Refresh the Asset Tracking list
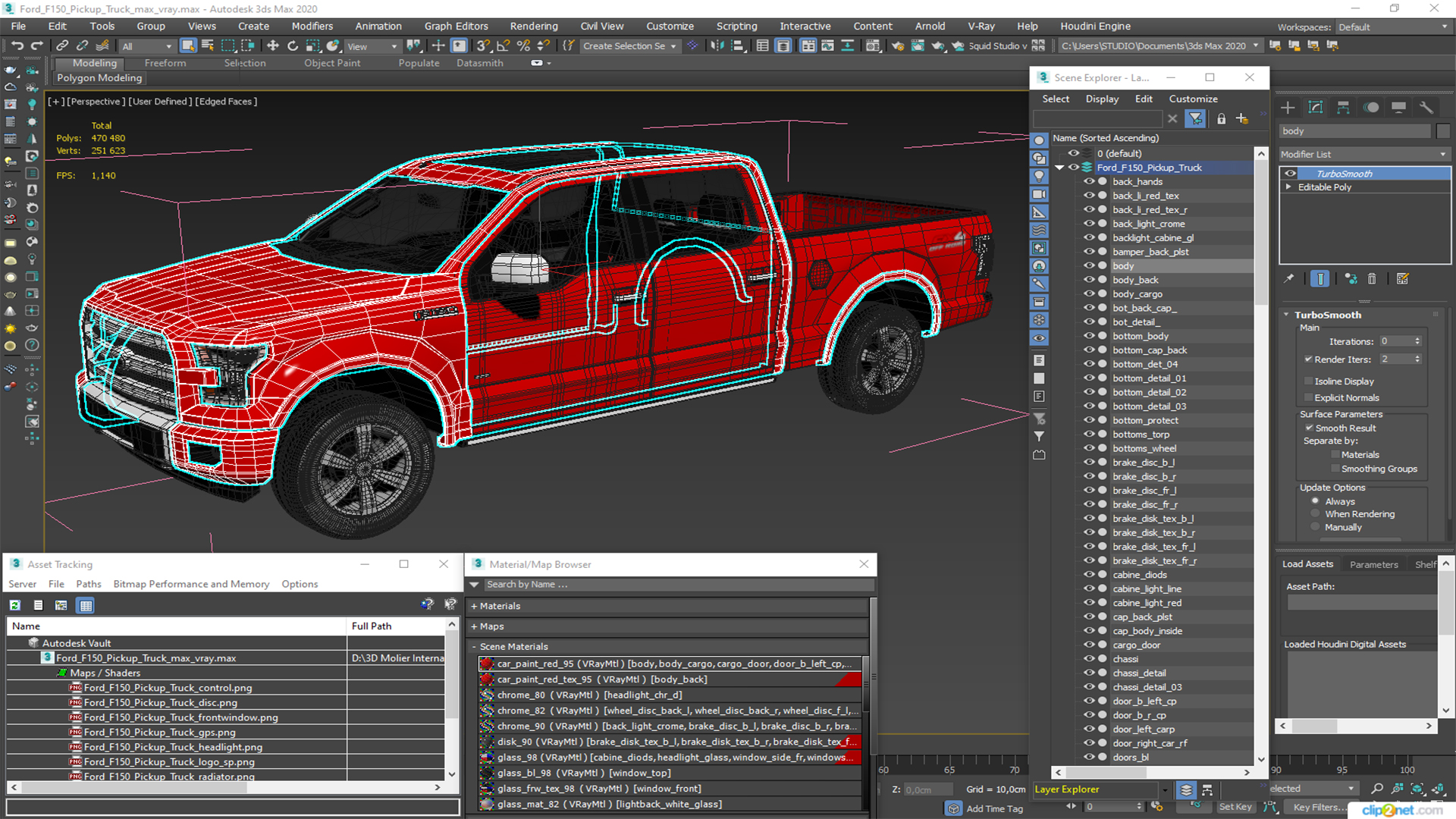The width and height of the screenshot is (1456, 819). (15, 605)
